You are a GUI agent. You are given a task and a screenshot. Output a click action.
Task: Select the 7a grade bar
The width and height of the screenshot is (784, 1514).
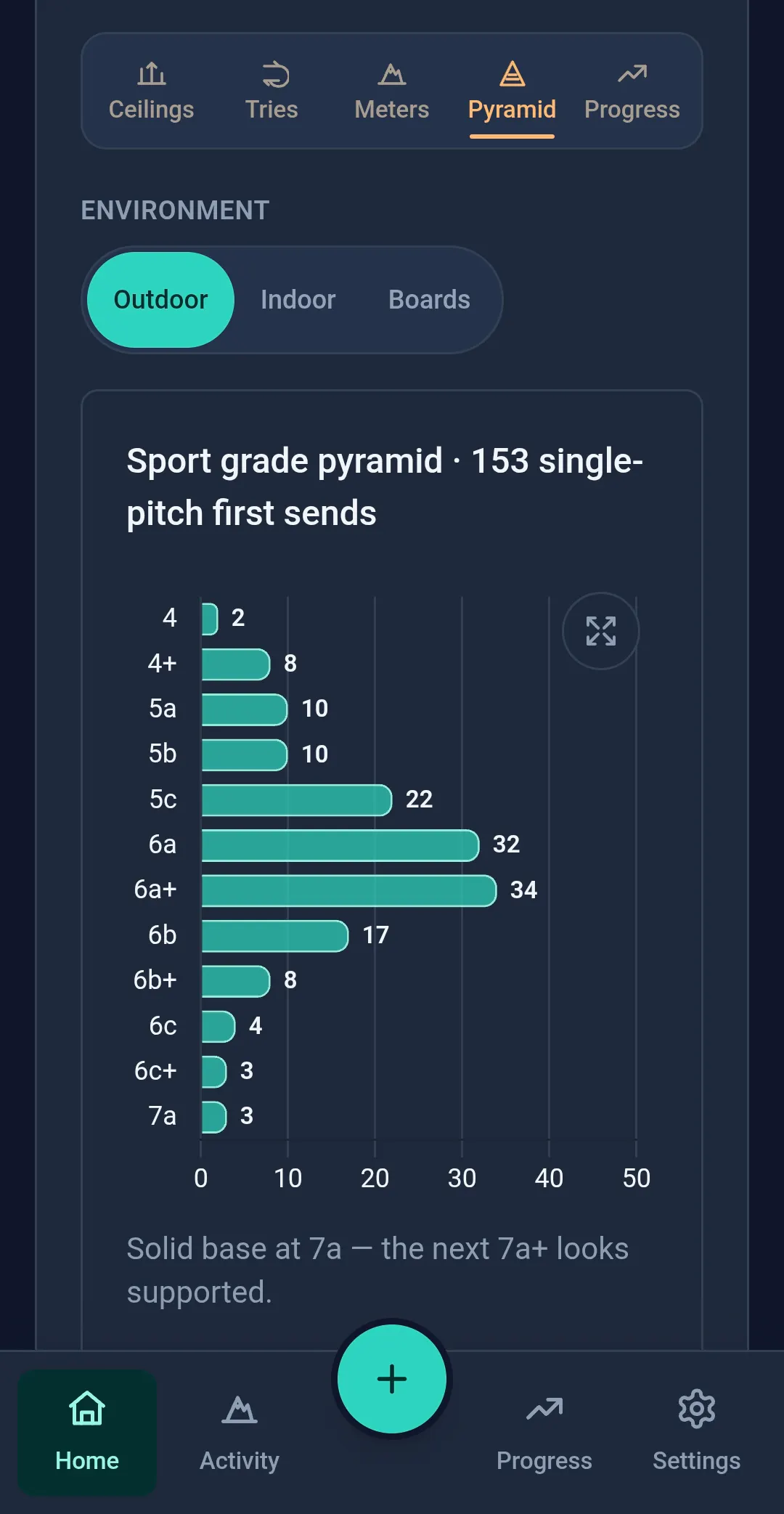pos(213,1117)
